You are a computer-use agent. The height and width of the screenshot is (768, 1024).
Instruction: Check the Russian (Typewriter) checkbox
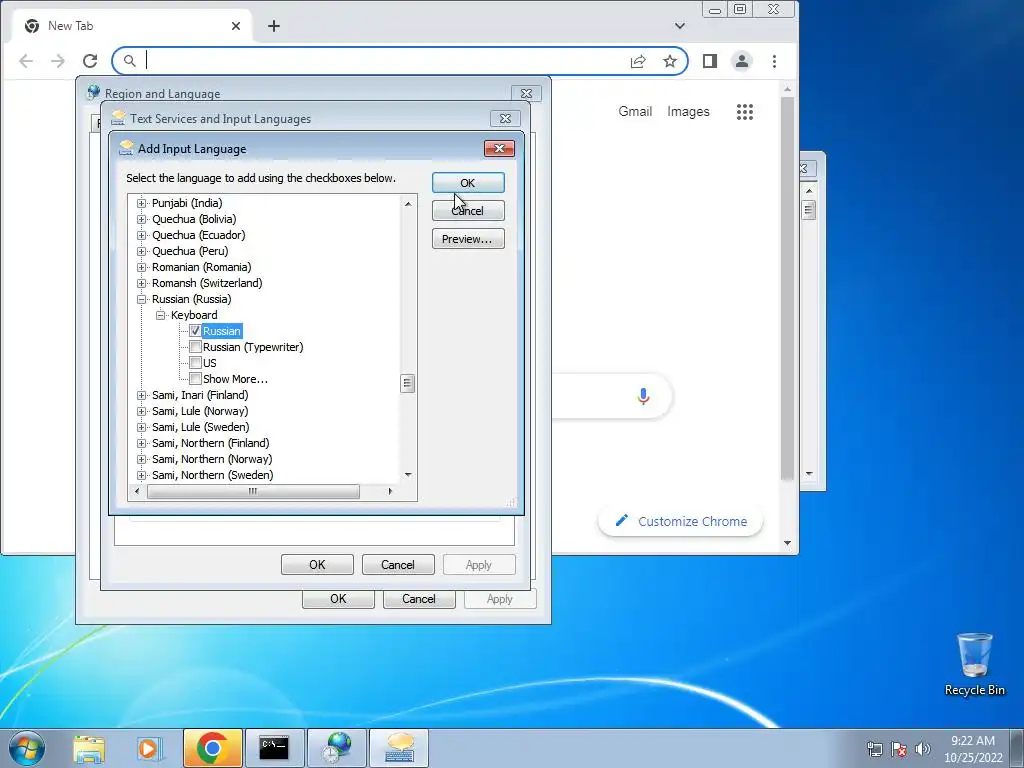point(195,347)
